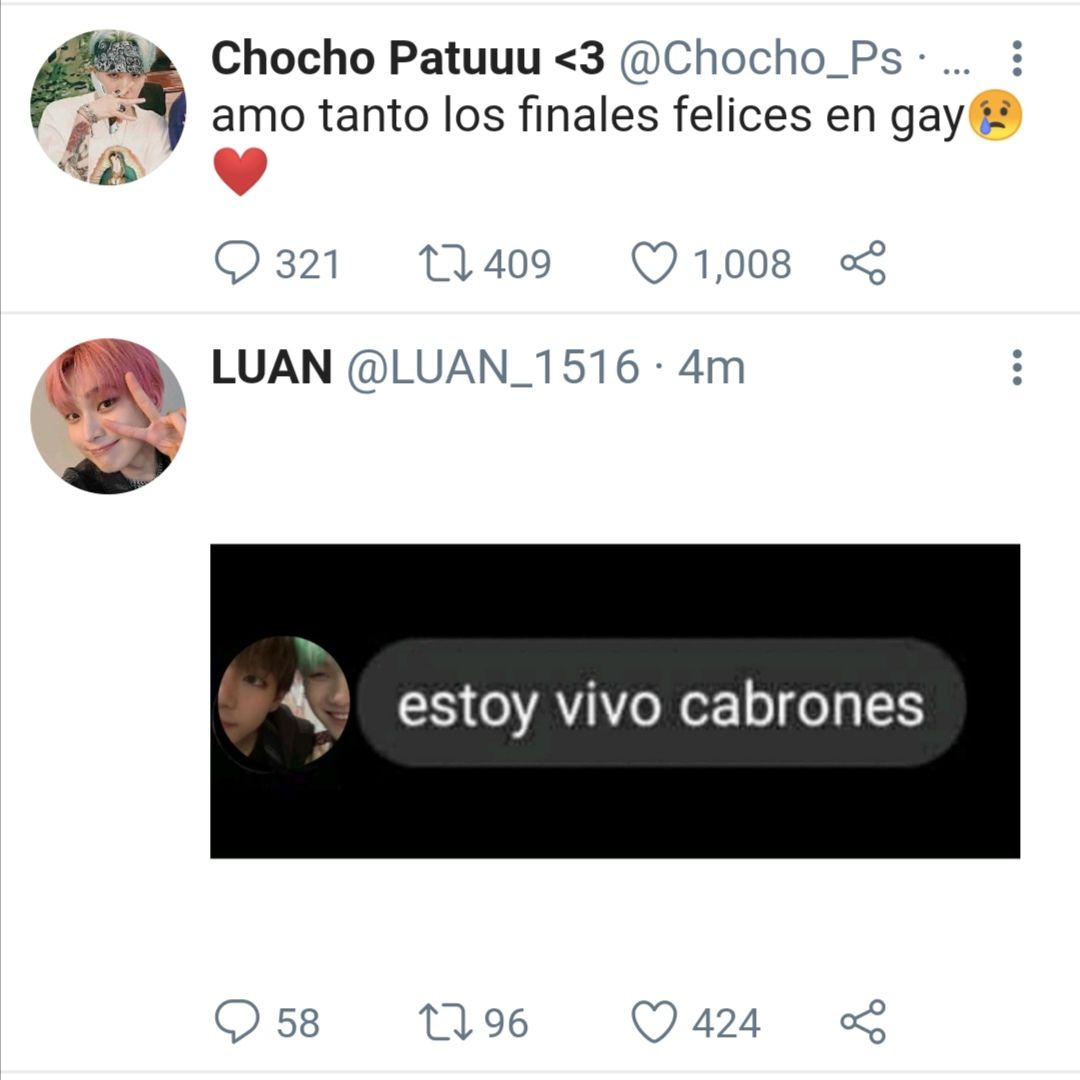Tap the 321 reply count

308,264
